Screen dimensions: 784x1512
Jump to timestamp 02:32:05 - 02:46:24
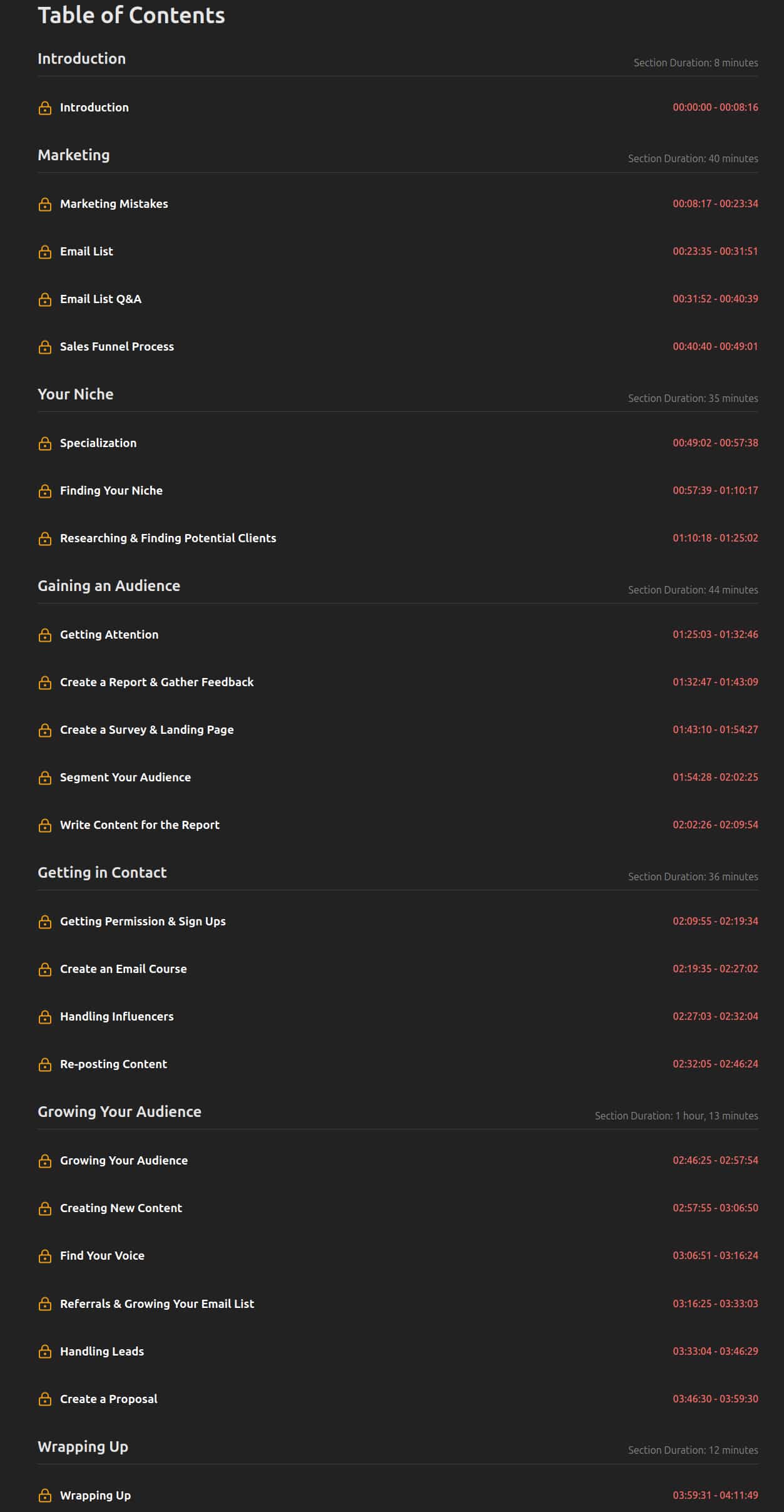[715, 1064]
